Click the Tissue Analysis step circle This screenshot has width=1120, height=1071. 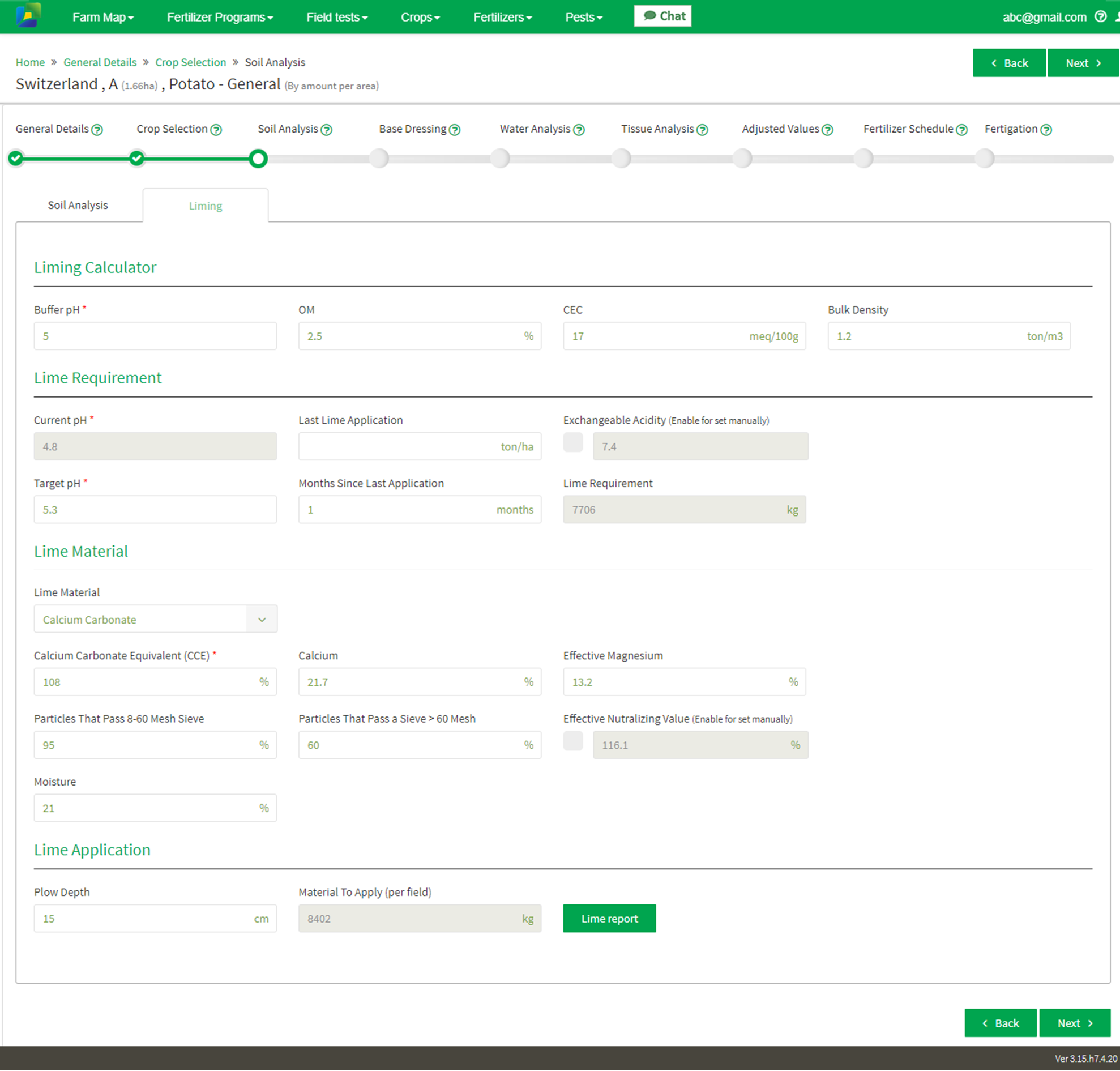(622, 158)
